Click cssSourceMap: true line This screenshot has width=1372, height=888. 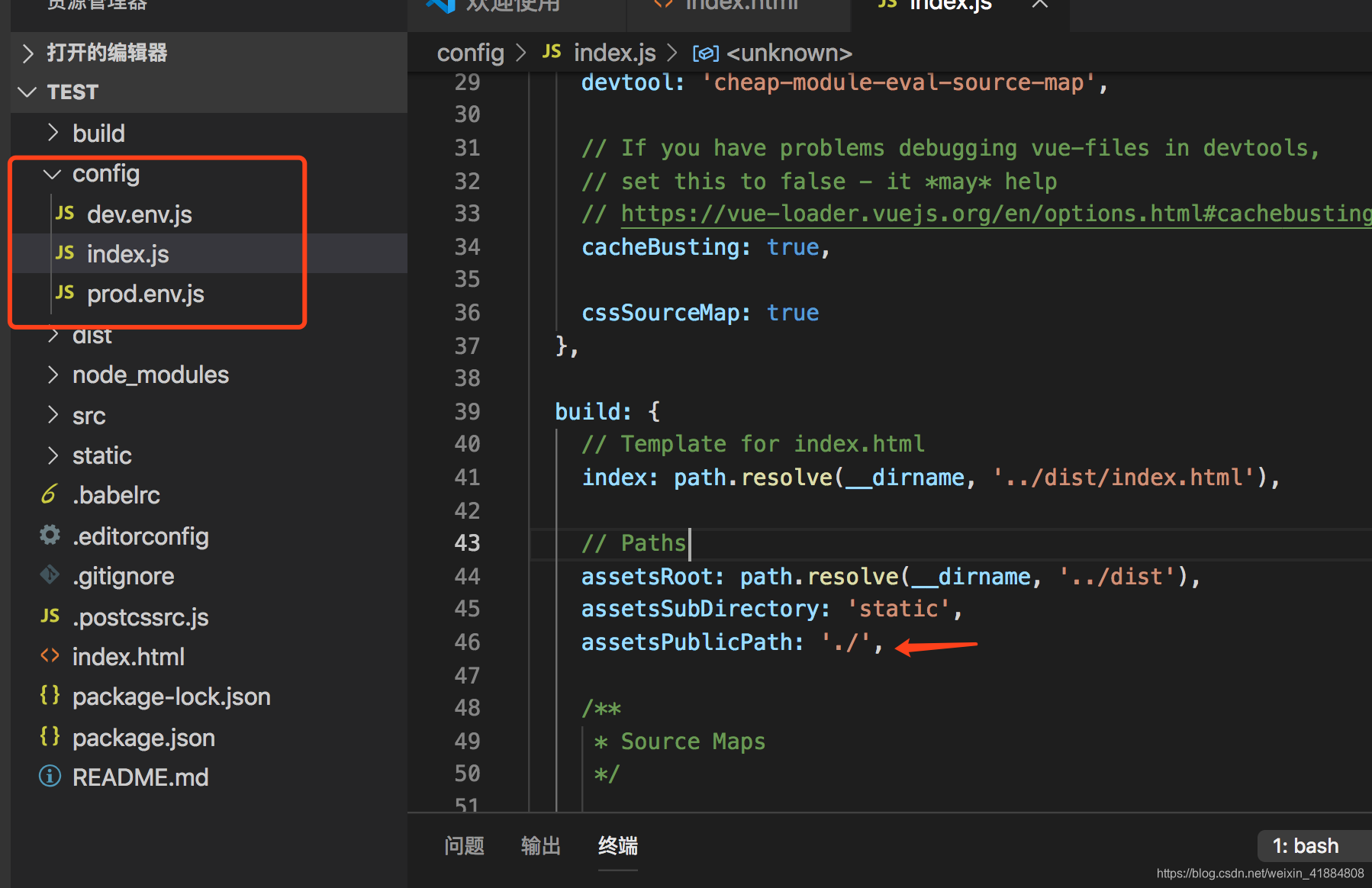700,313
